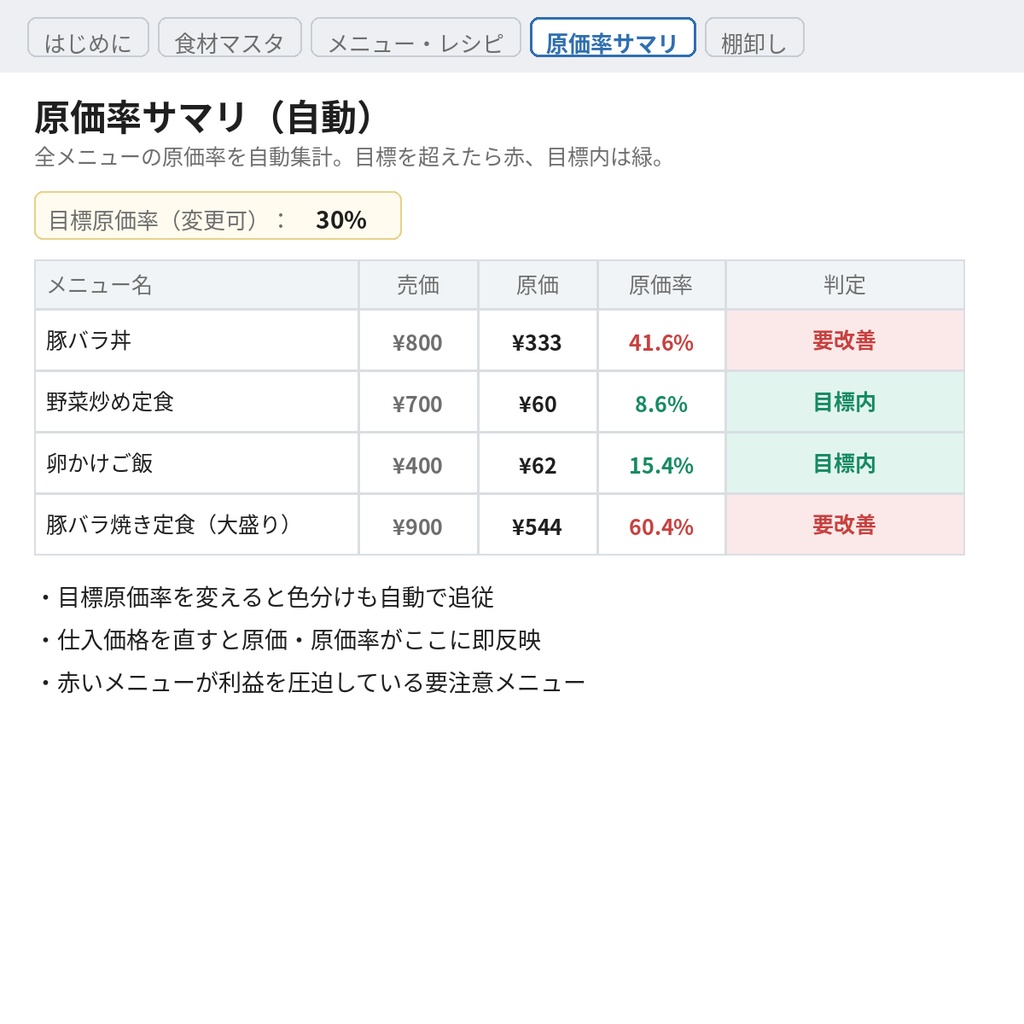1024x1024 pixels.
Task: Click the note about 赤いメニュー要注意
Action: (x=312, y=682)
